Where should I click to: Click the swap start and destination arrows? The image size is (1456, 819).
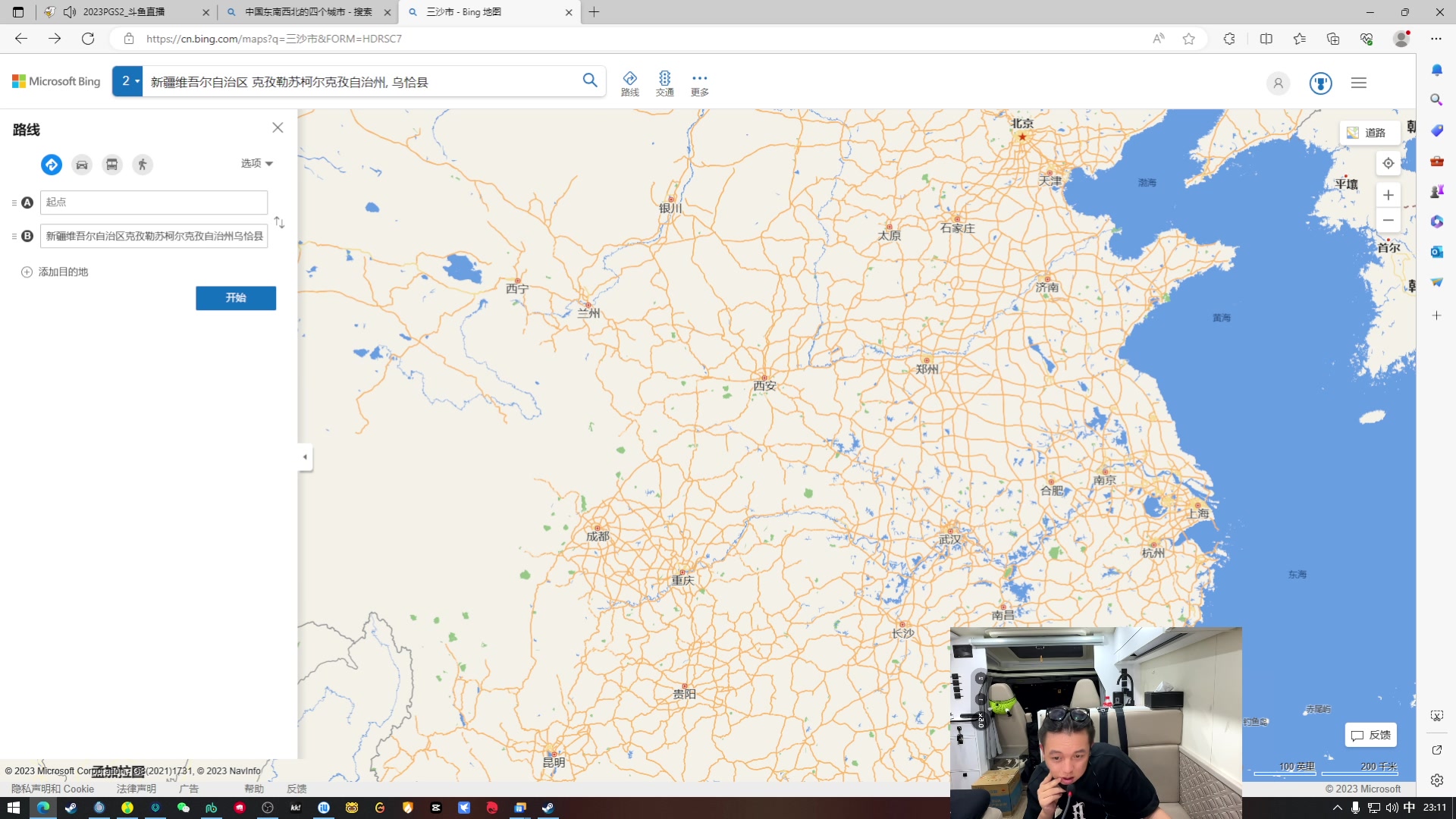280,222
